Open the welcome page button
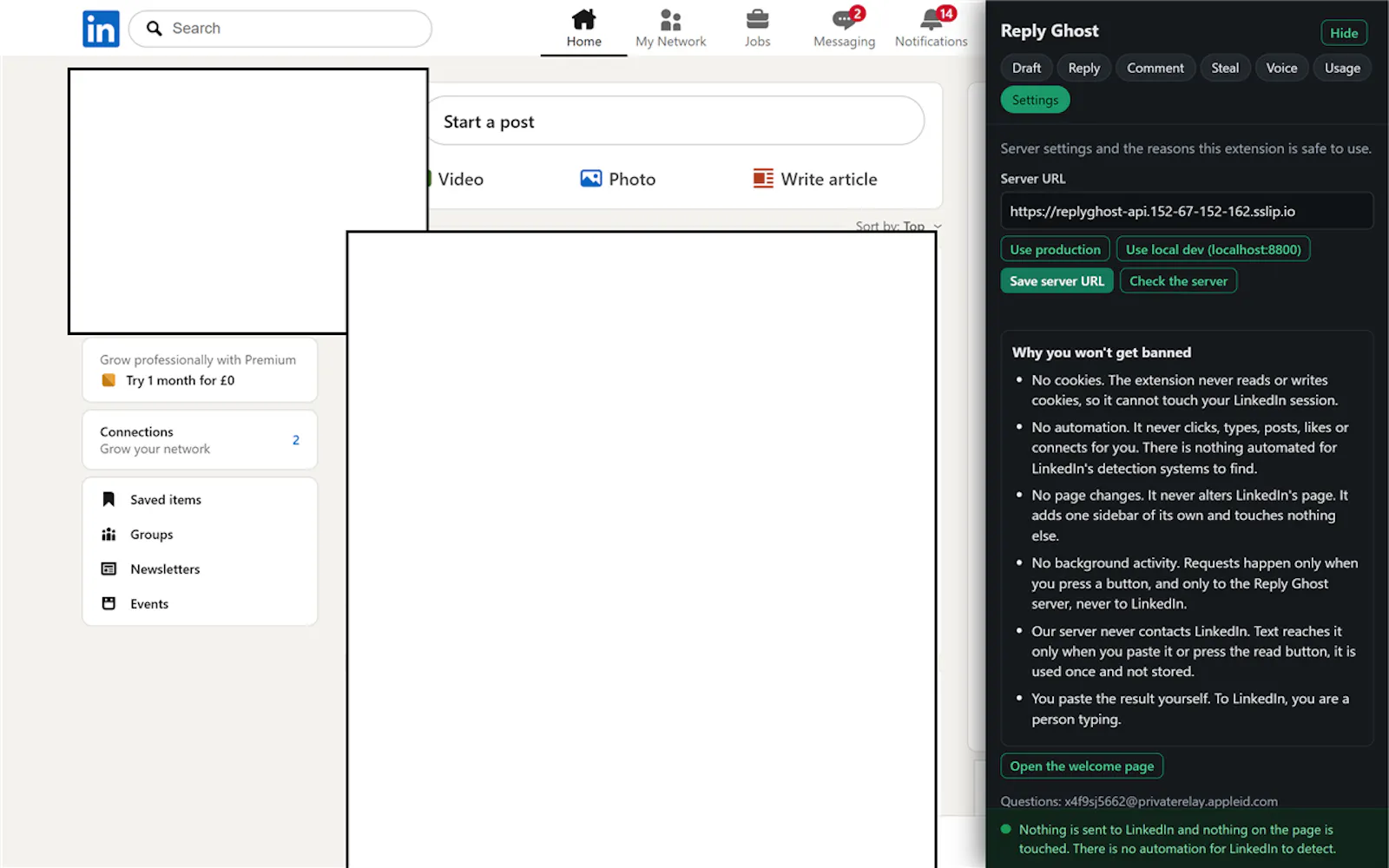The width and height of the screenshot is (1389, 868). (1082, 766)
